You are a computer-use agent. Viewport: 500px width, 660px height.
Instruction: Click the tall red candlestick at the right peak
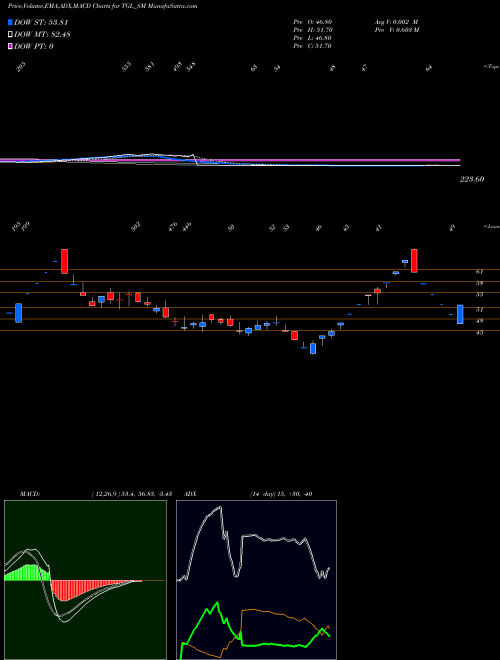click(414, 261)
